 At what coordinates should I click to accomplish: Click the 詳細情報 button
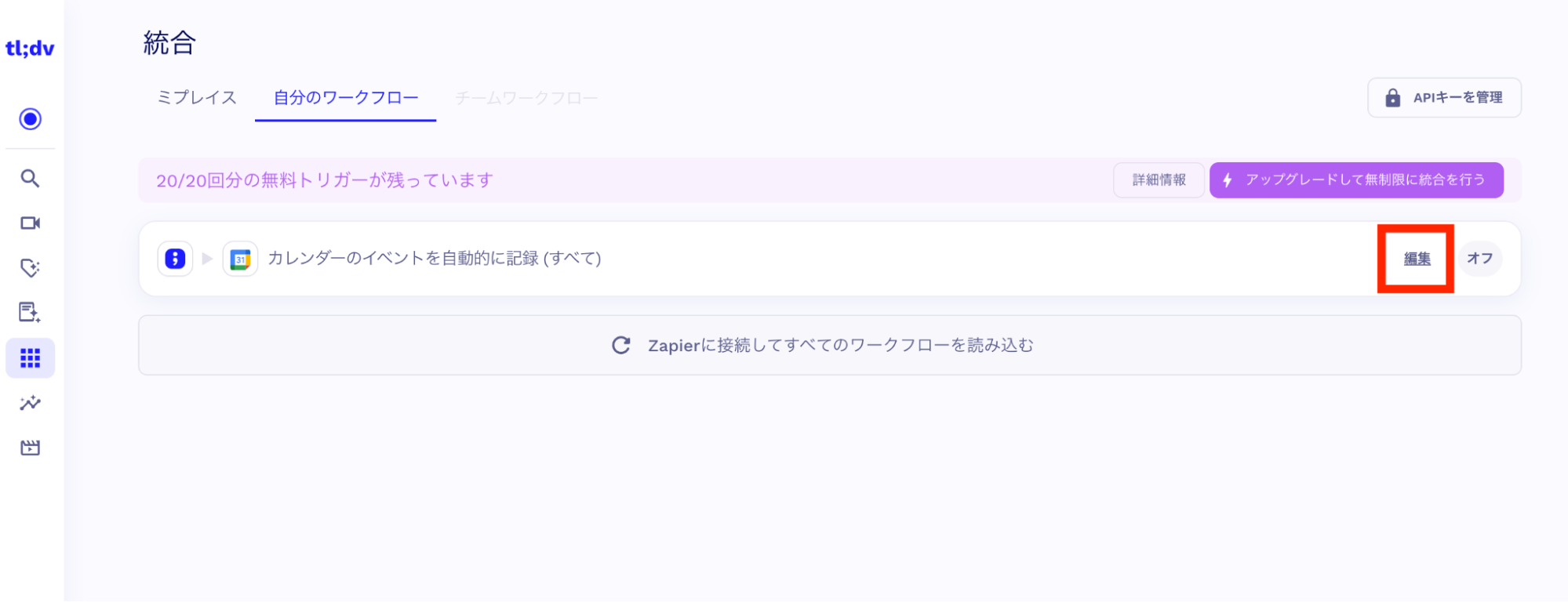coord(1159,180)
